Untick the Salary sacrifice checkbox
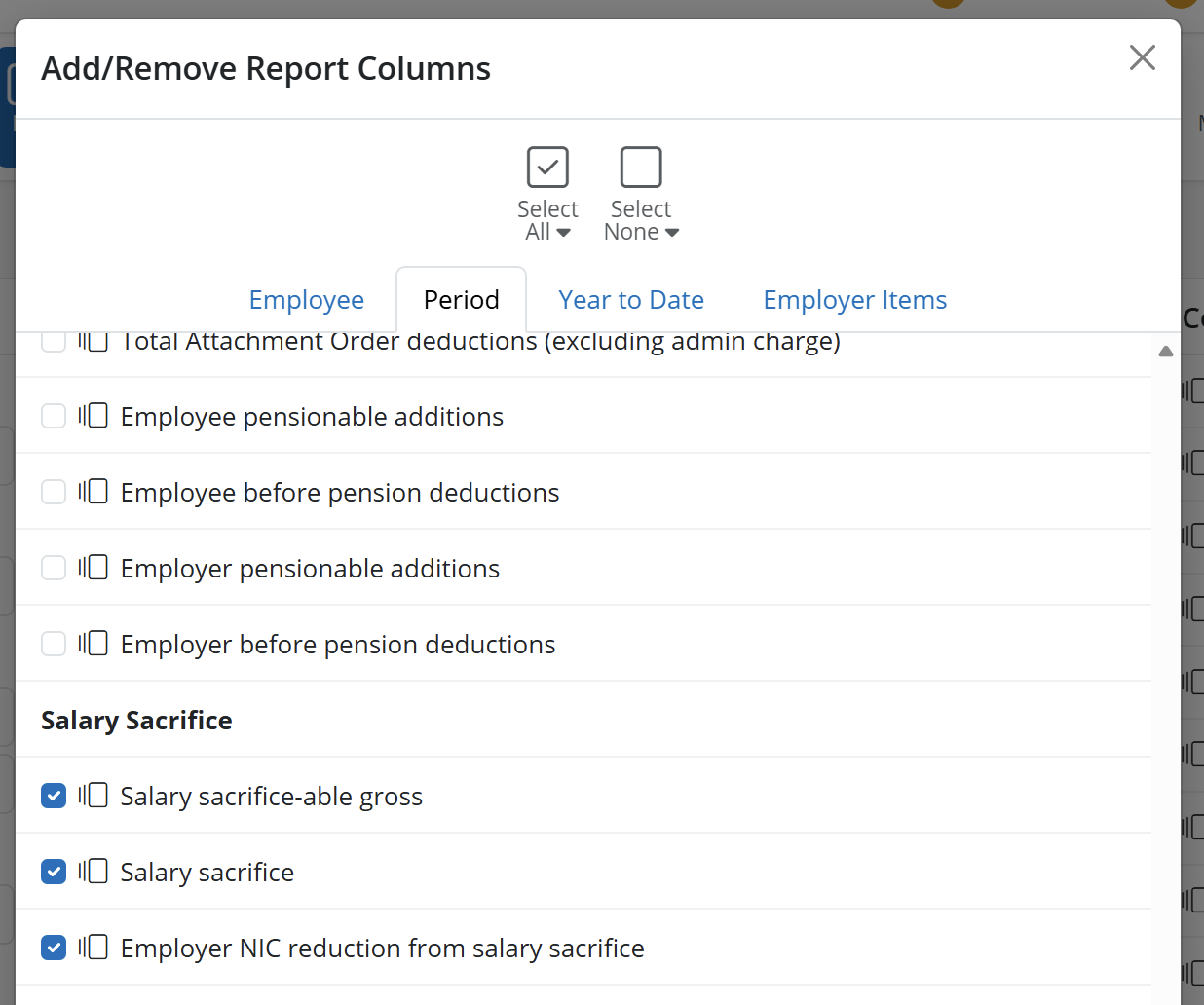 click(x=54, y=872)
